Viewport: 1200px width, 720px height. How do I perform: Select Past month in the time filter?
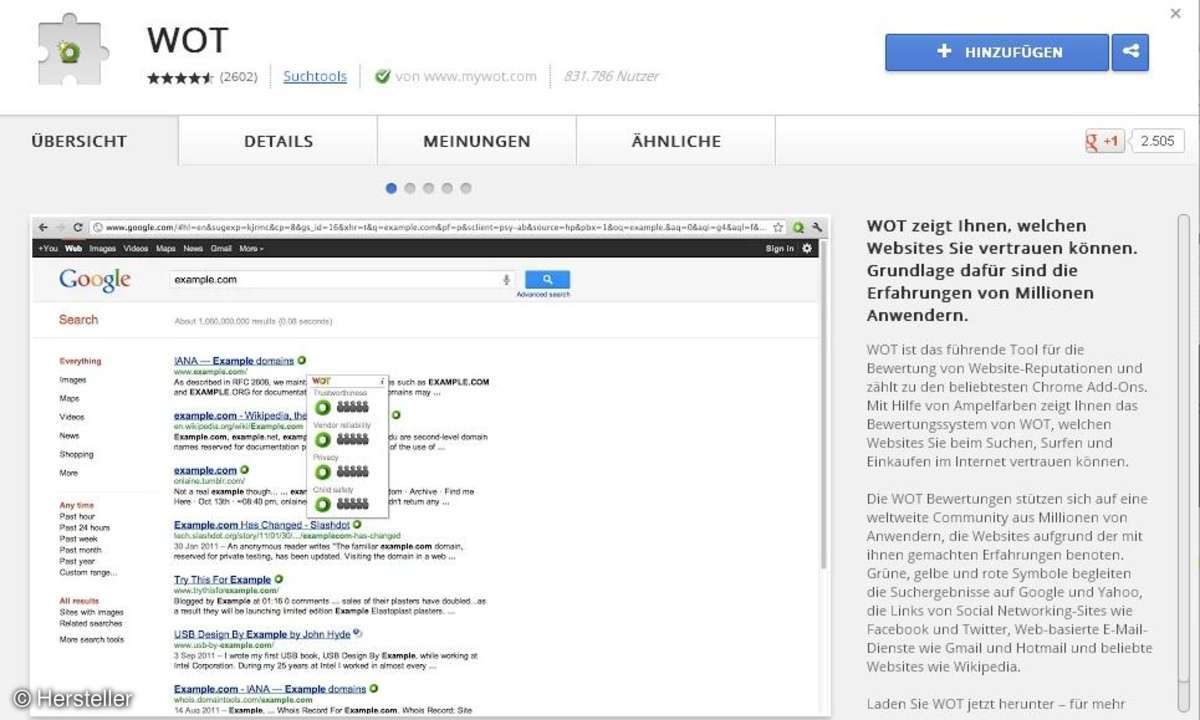80,551
